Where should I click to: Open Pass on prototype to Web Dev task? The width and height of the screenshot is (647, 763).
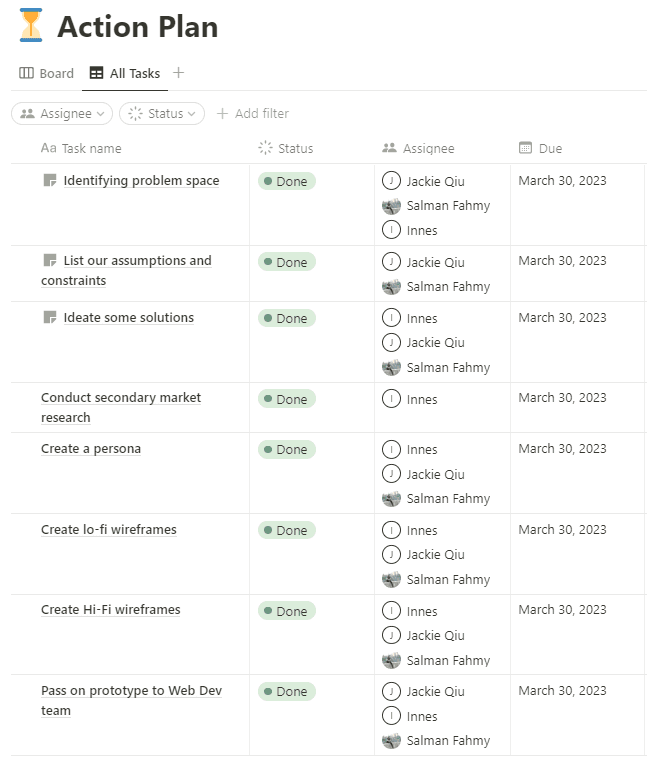click(x=131, y=700)
